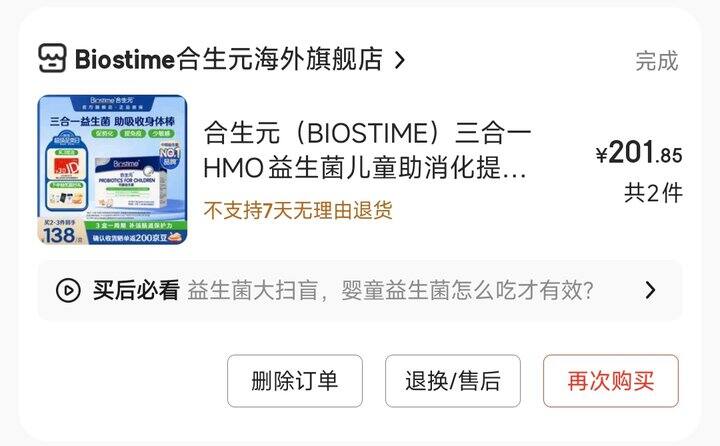Click 益生菌大扫盲 article text
This screenshot has width=720, height=446.
253,290
